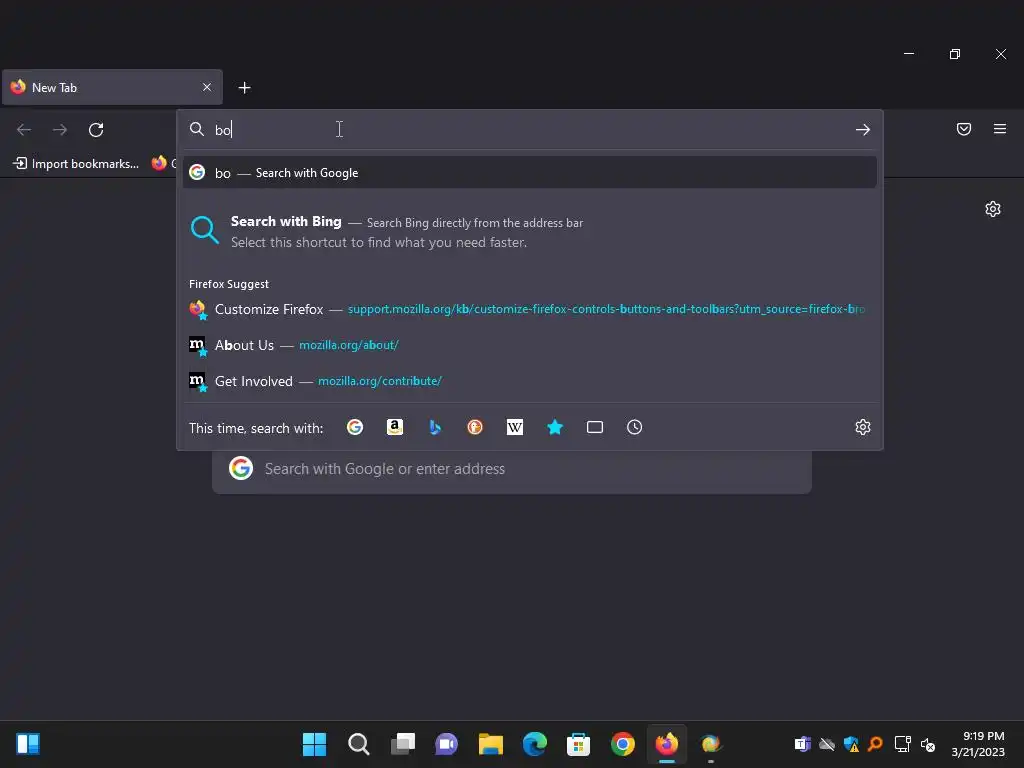Search open tabs via the tab icon
1024x768 pixels.
pyautogui.click(x=594, y=427)
